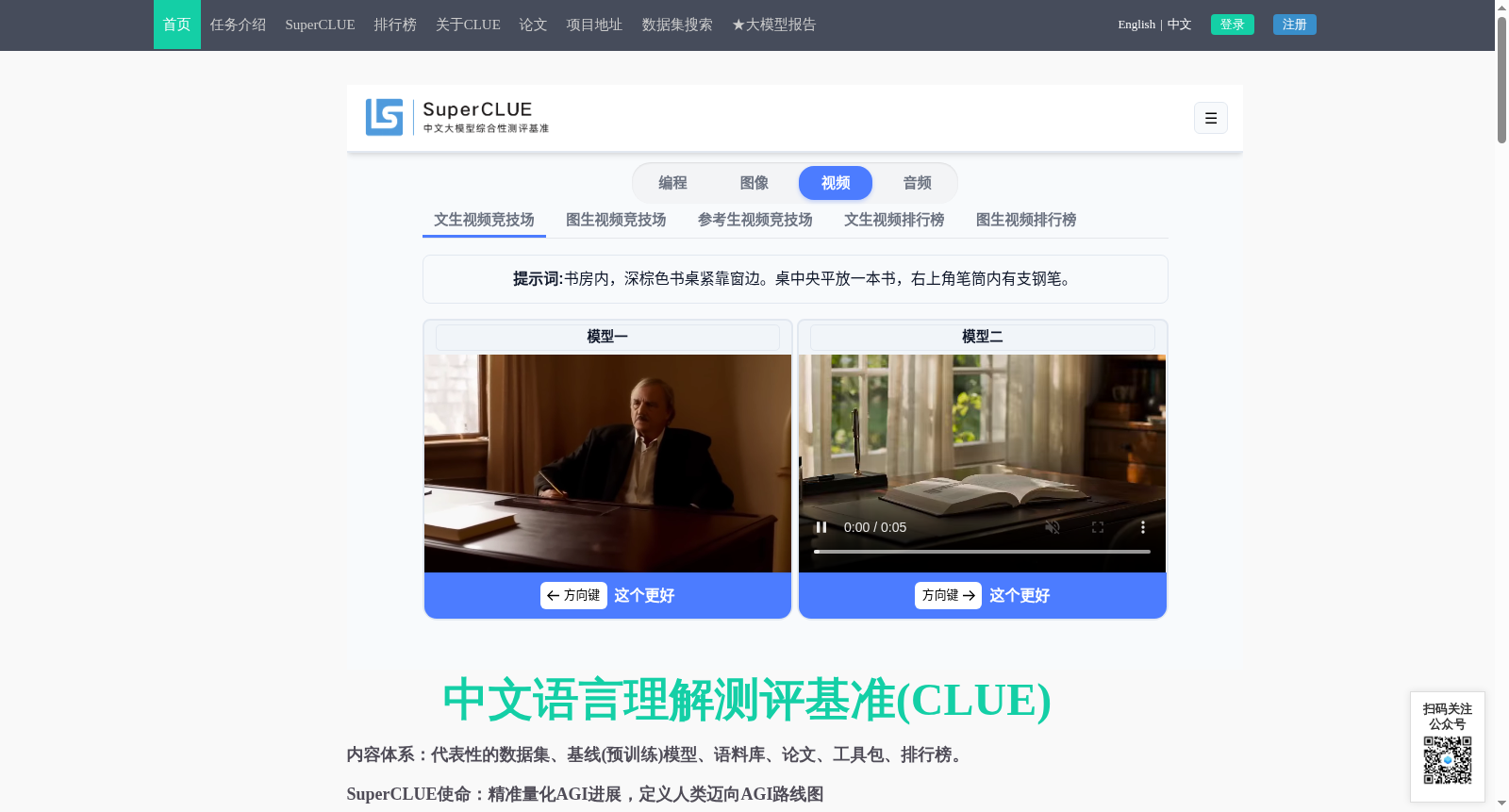Open ★大模型报告 in the navbar
The width and height of the screenshot is (1509, 812).
(x=773, y=25)
